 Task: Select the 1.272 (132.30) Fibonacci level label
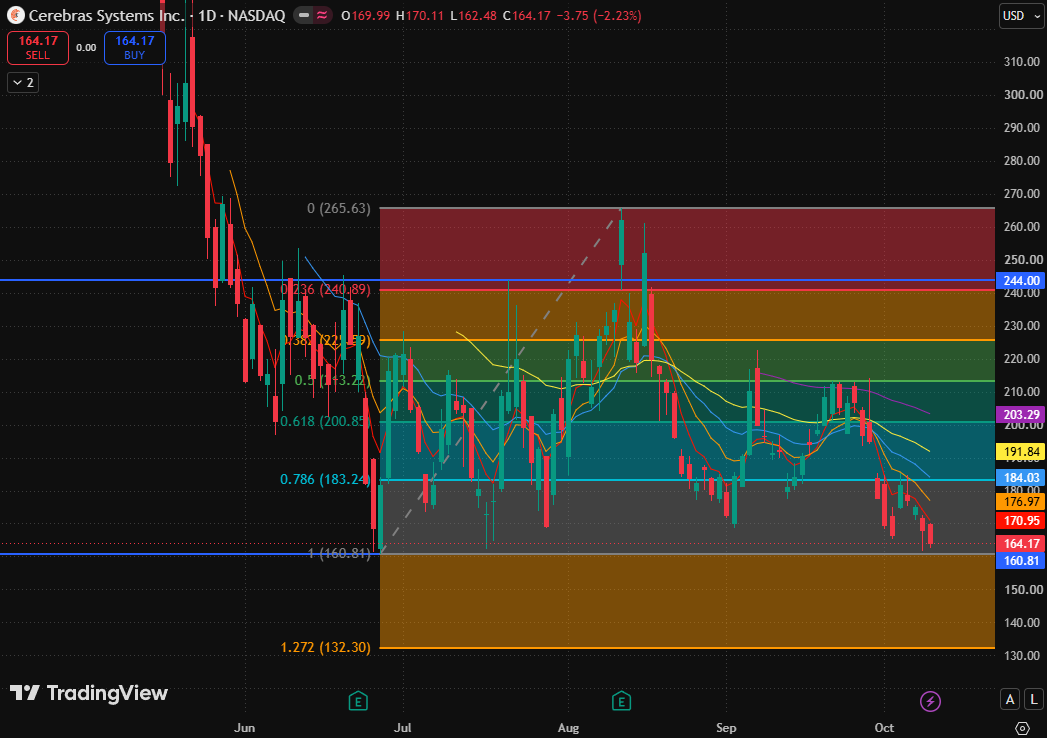[325, 647]
